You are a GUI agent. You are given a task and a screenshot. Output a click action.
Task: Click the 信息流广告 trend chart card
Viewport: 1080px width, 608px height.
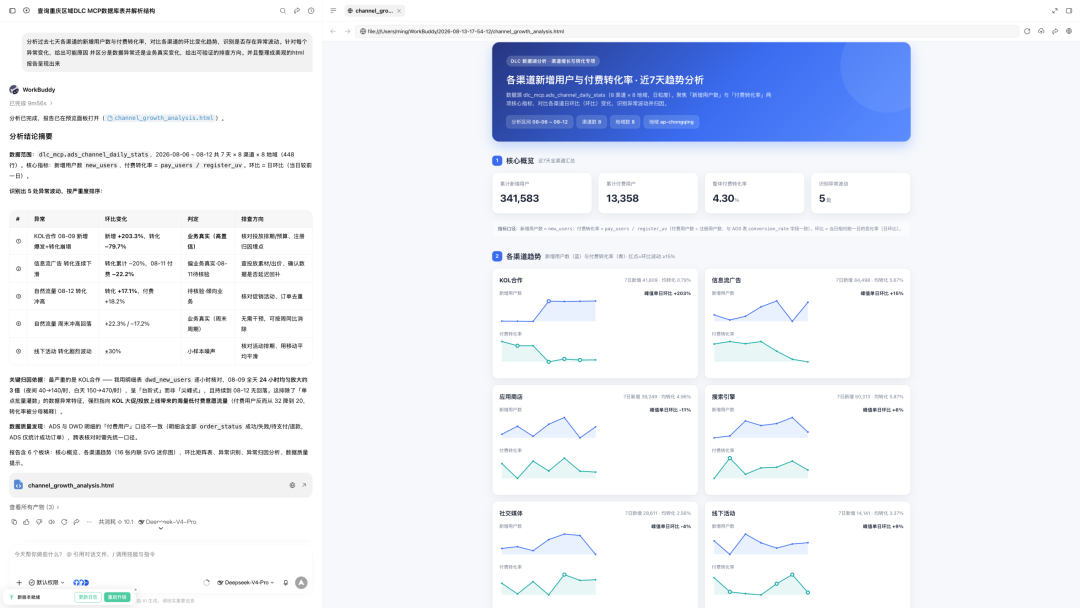[x=807, y=324]
